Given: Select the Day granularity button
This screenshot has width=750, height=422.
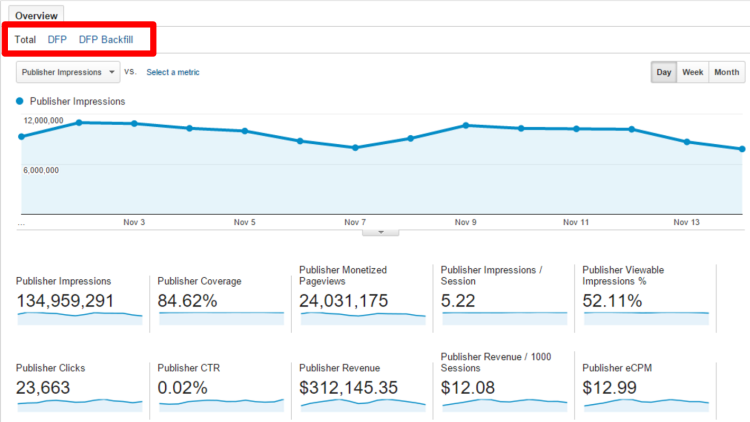Looking at the screenshot, I should point(664,72).
